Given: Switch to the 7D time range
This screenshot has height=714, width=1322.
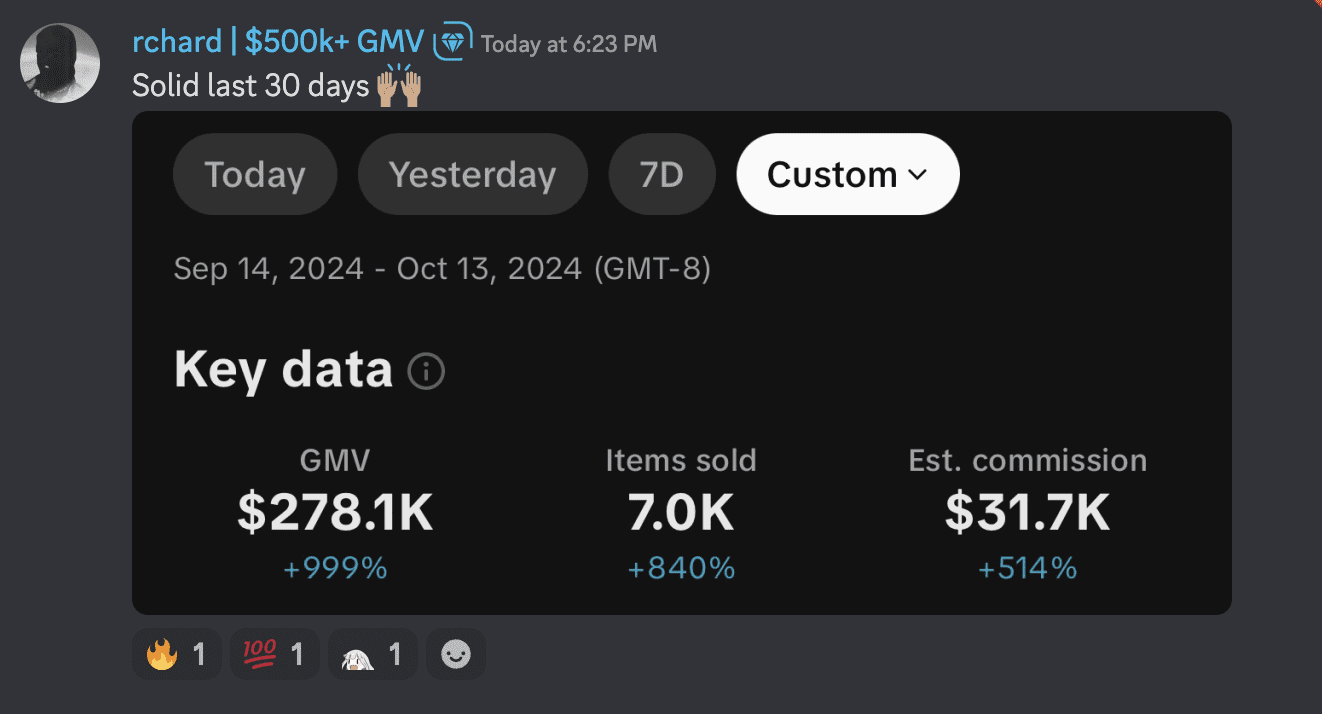Looking at the screenshot, I should 661,174.
